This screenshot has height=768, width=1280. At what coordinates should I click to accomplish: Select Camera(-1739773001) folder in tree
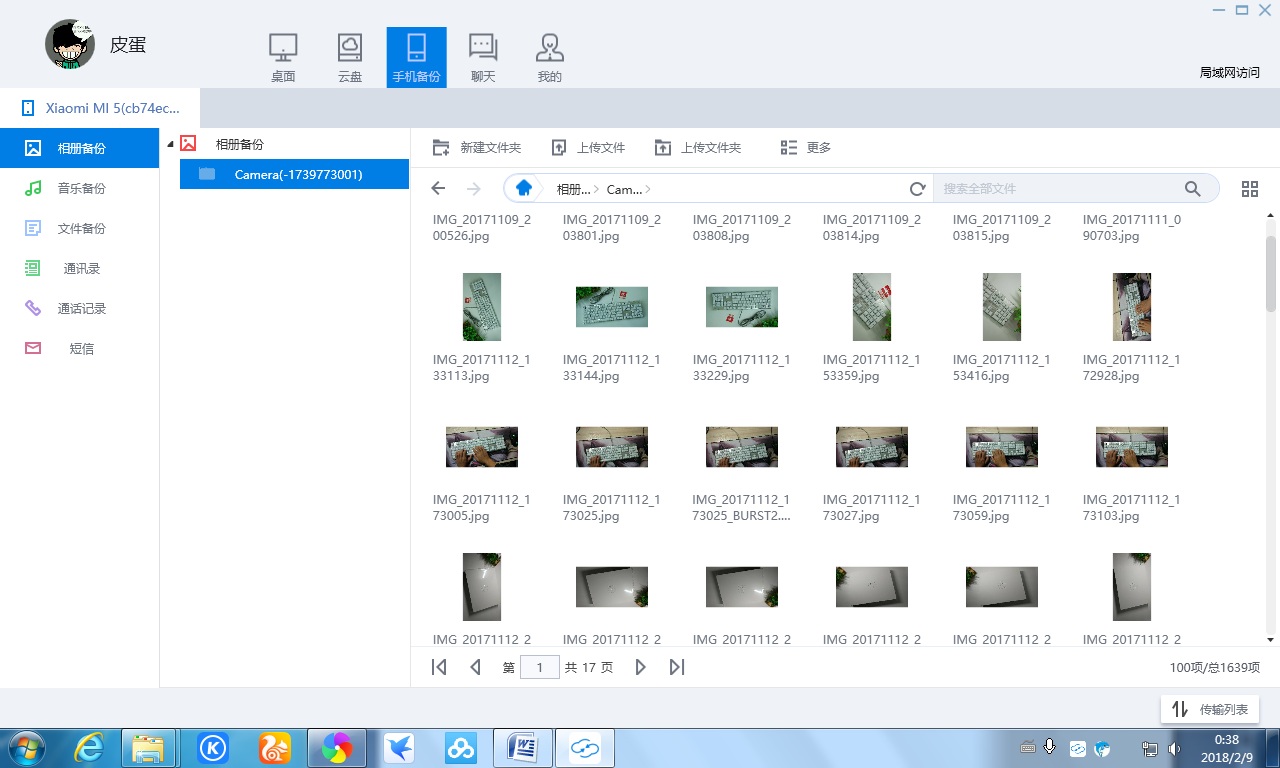click(295, 174)
